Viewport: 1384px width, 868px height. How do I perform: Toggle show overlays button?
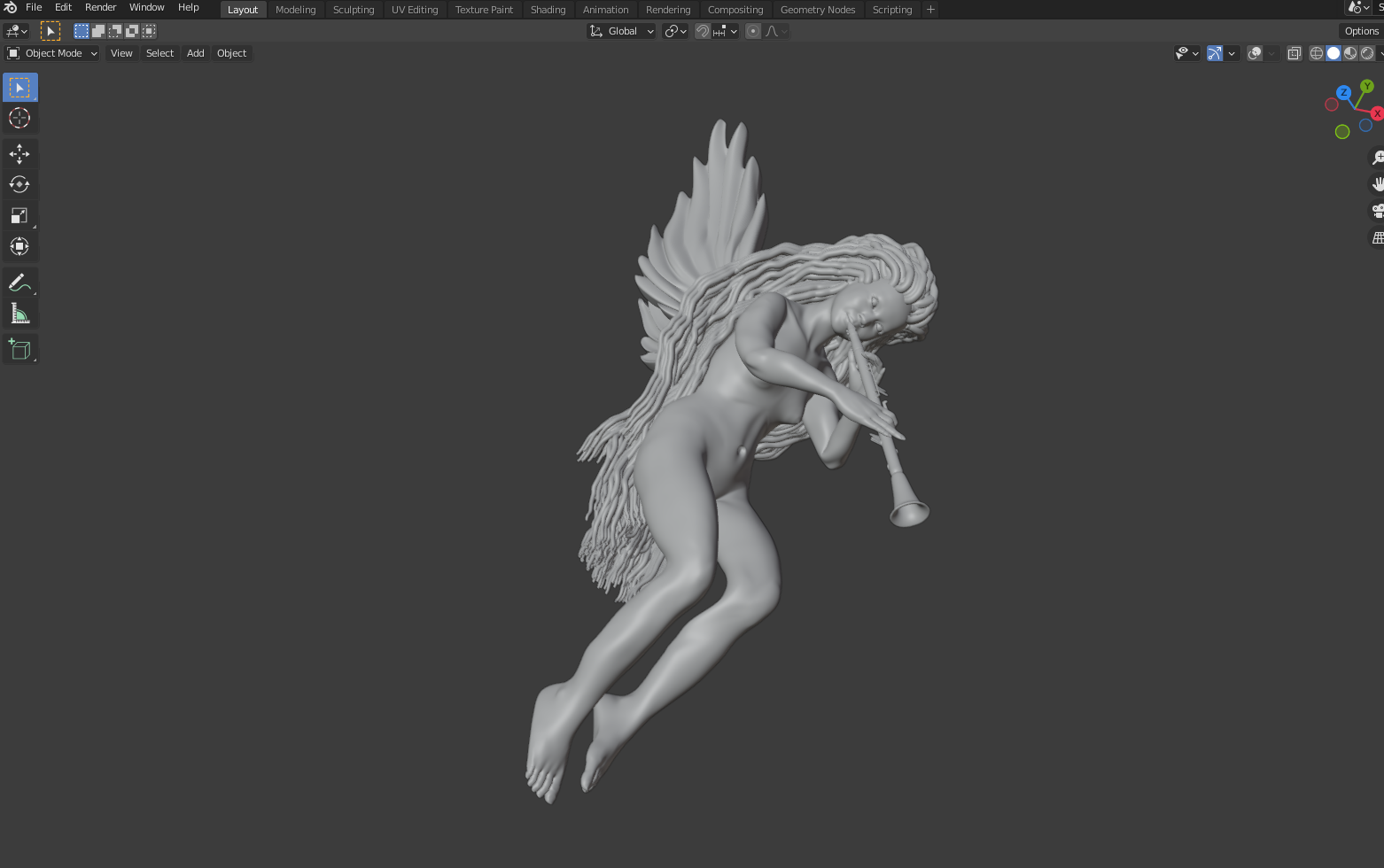coord(1255,53)
